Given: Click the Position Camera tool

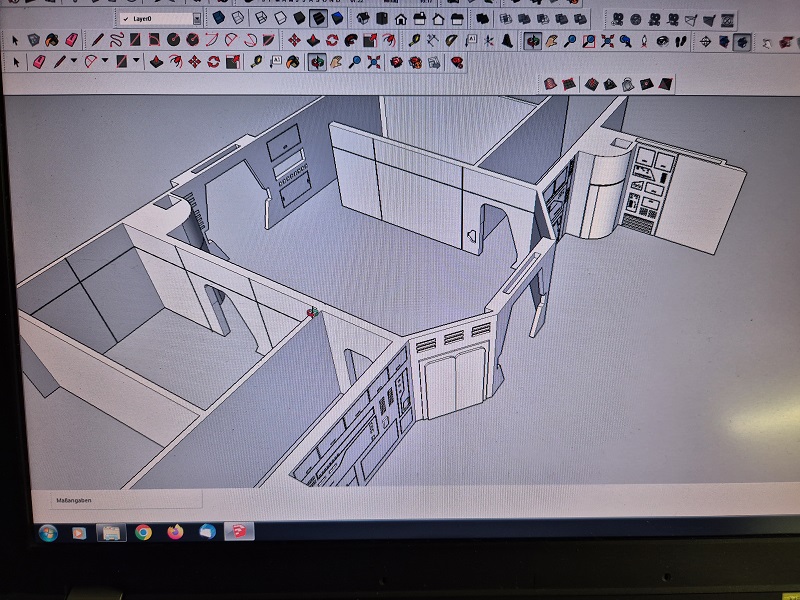Looking at the screenshot, I should [x=644, y=41].
